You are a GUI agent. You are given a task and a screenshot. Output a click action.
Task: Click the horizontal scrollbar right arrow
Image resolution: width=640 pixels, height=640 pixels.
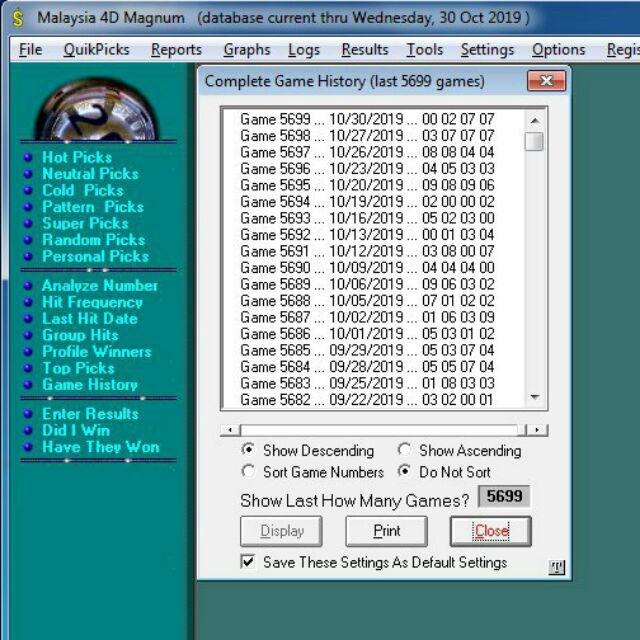click(537, 430)
